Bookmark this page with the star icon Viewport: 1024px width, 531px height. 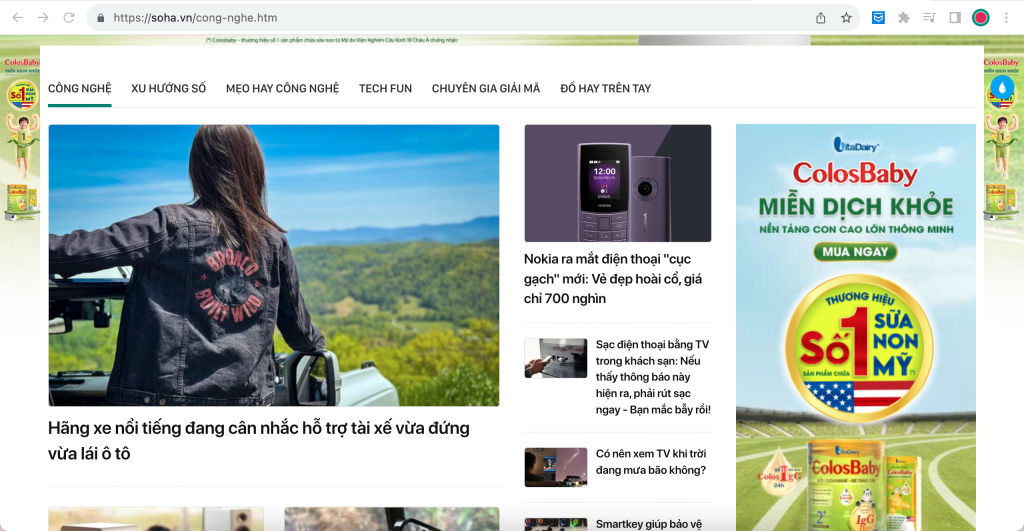[x=846, y=18]
